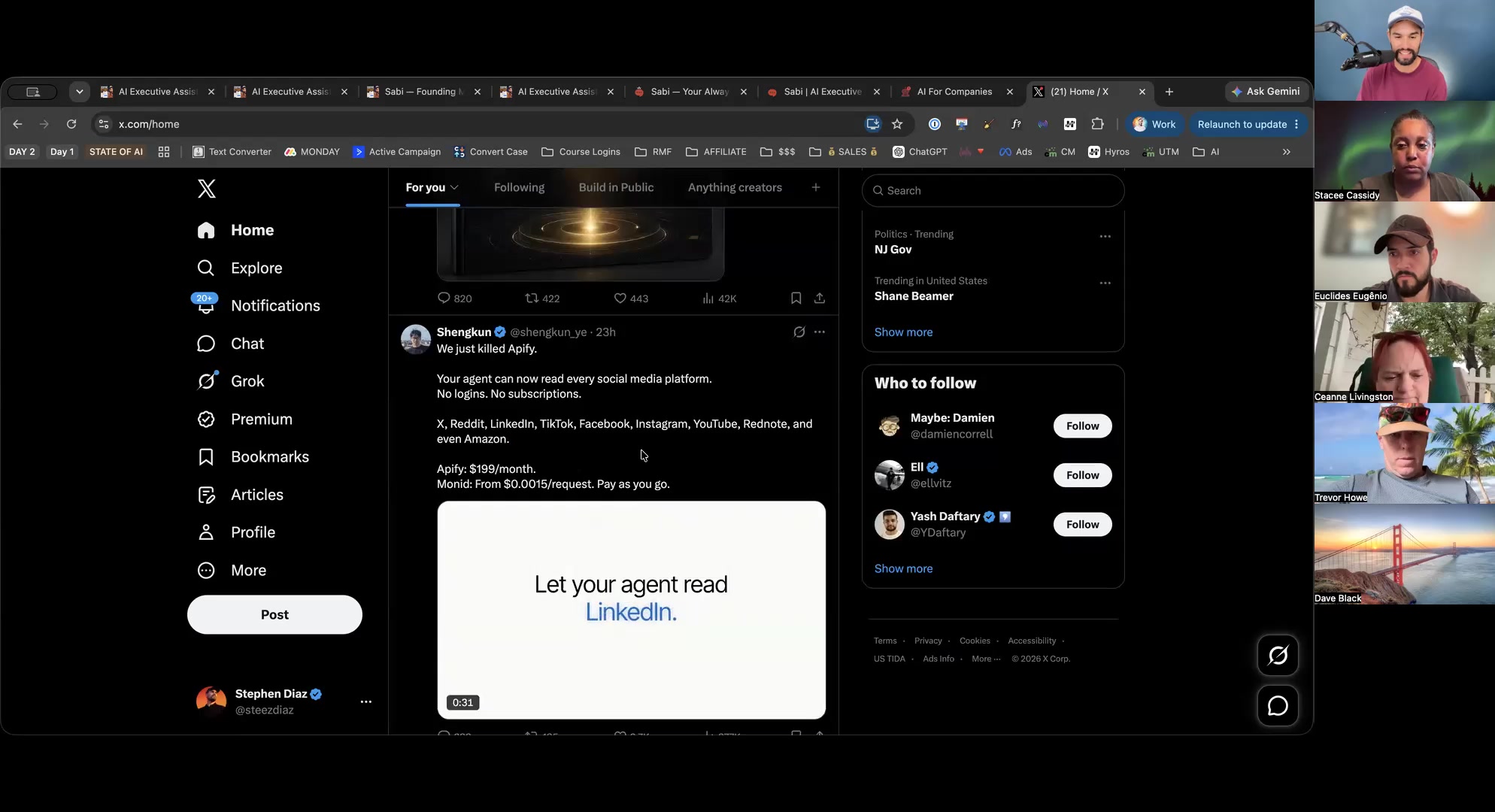The image size is (1495, 812).
Task: Open Grok from the left navigation
Action: [231, 381]
